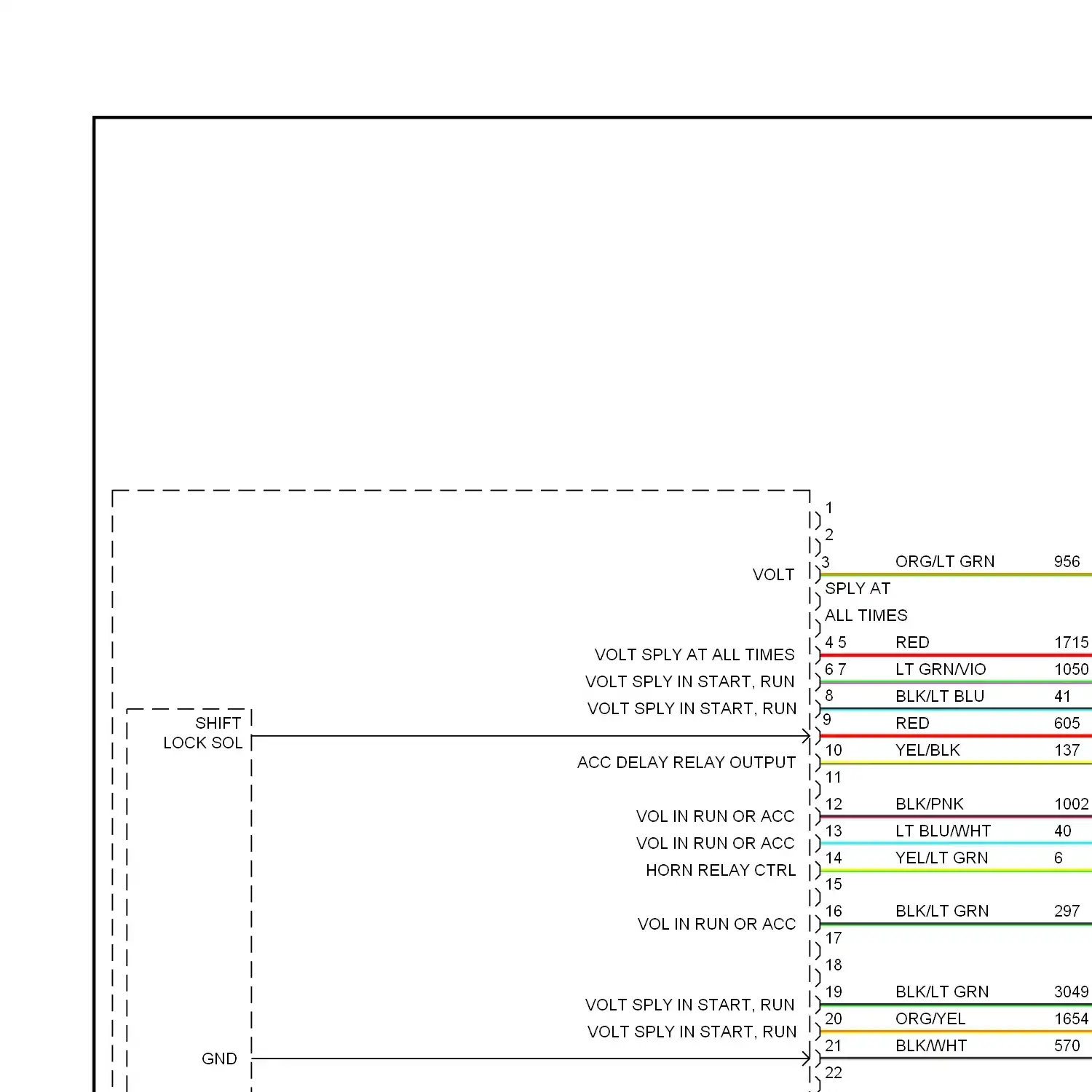The width and height of the screenshot is (1092, 1092).
Task: Click connector pin number 9
Action: coord(827,719)
